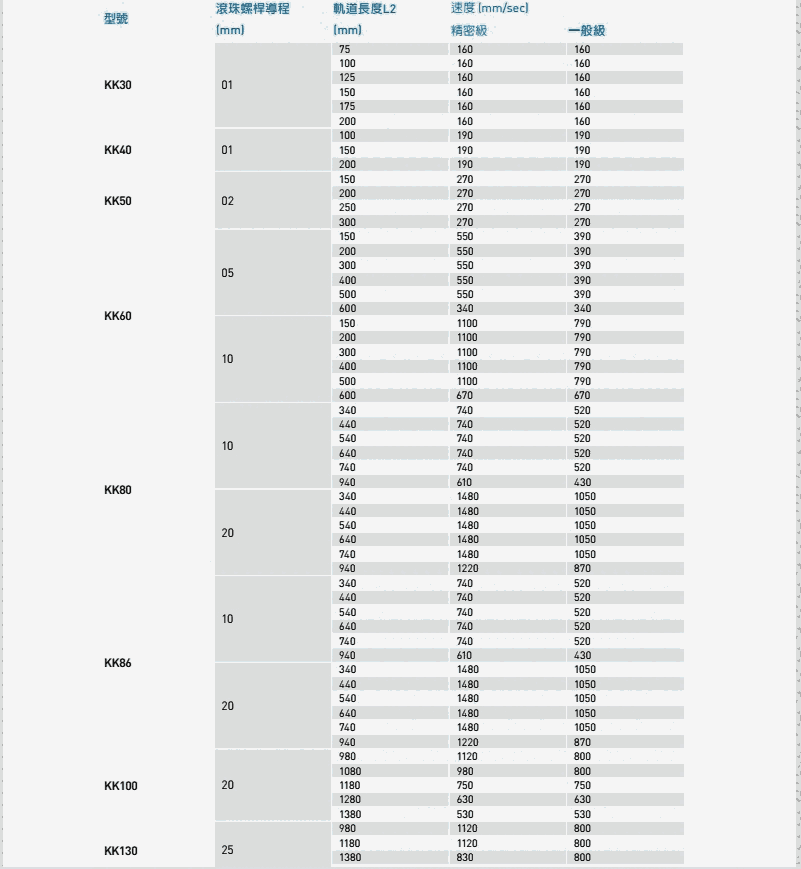This screenshot has width=801, height=869.
Task: Select the KK60 model label
Action: point(117,316)
